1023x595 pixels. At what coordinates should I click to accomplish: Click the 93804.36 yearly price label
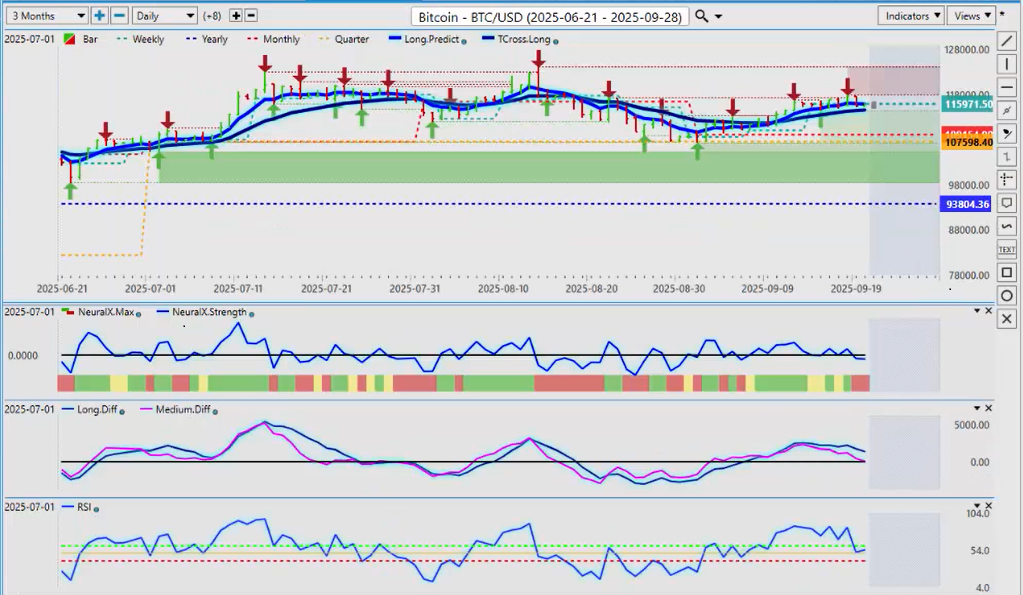click(x=968, y=204)
